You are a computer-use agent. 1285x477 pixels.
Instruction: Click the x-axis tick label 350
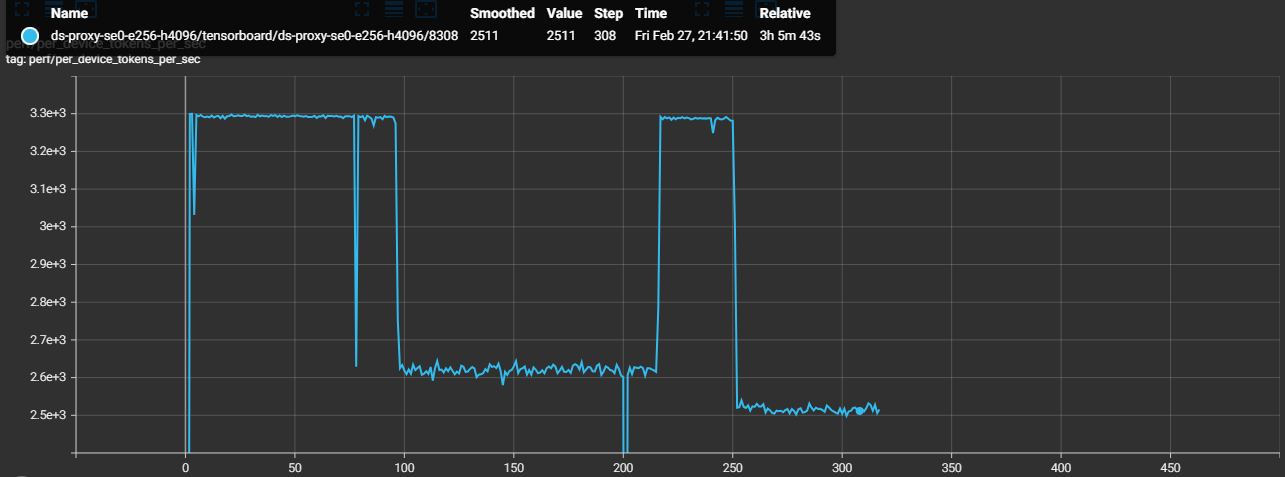[952, 467]
